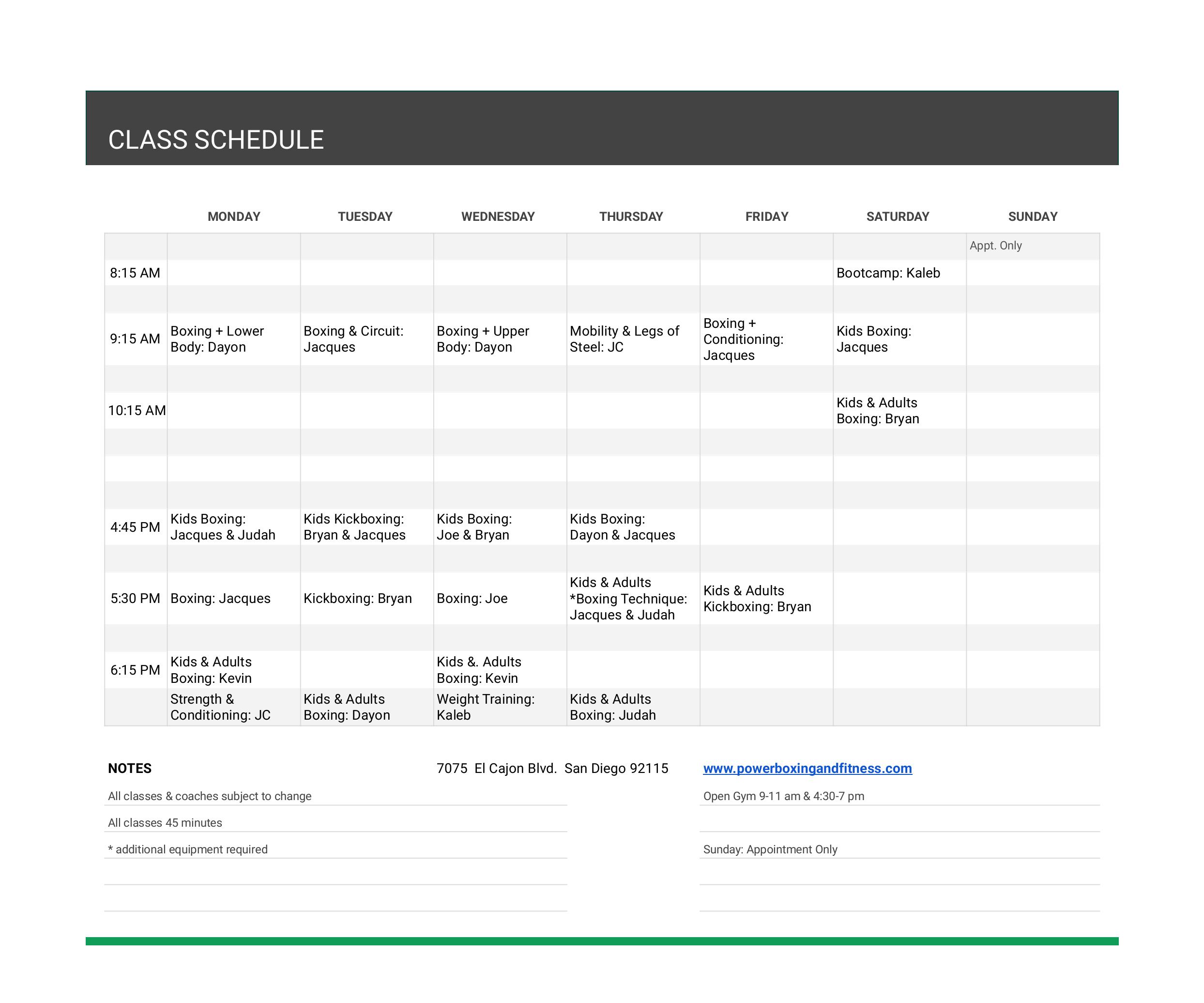Screen dimensions: 1204x1003
Task: Select Boxing + Lower Body: Dayon cell
Action: 217,339
